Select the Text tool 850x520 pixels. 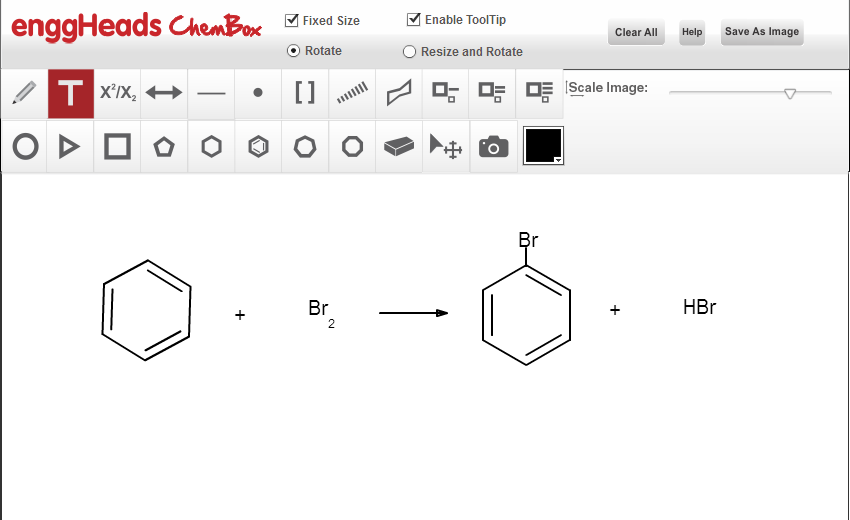pos(70,94)
